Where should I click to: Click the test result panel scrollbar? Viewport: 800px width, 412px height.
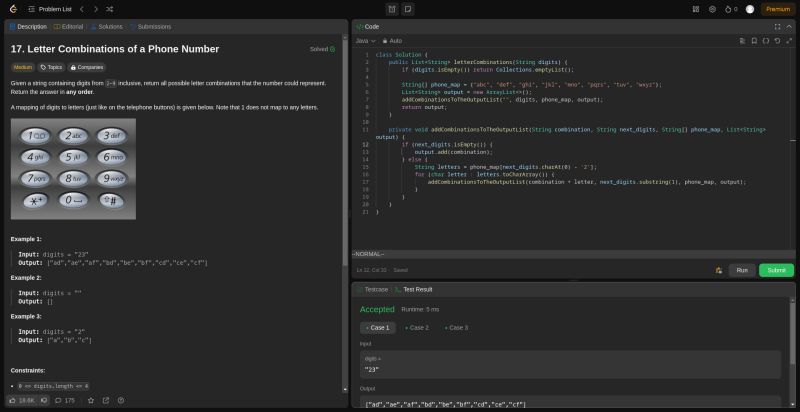tap(792, 331)
